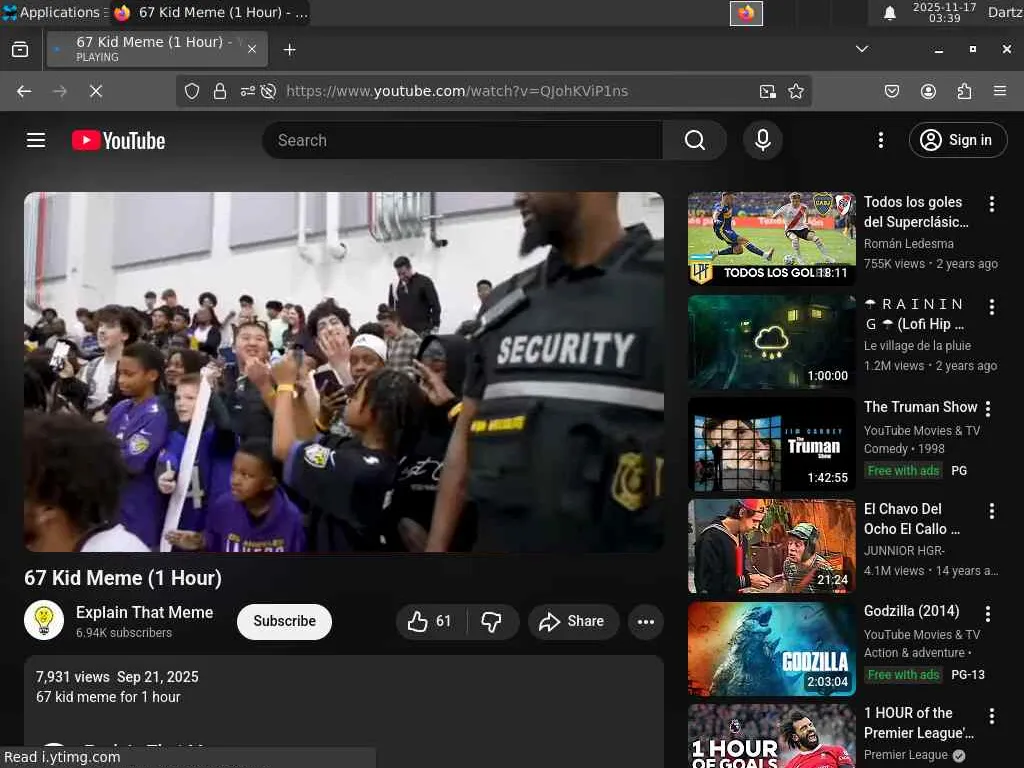Open 1 HOUR of Goals thumbnail
The image size is (1024, 768).
pos(771,736)
